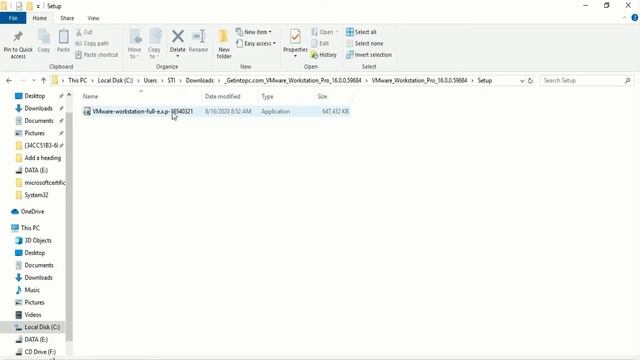Image resolution: width=640 pixels, height=360 pixels.
Task: Click the Rename ribbon icon
Action: (x=198, y=36)
